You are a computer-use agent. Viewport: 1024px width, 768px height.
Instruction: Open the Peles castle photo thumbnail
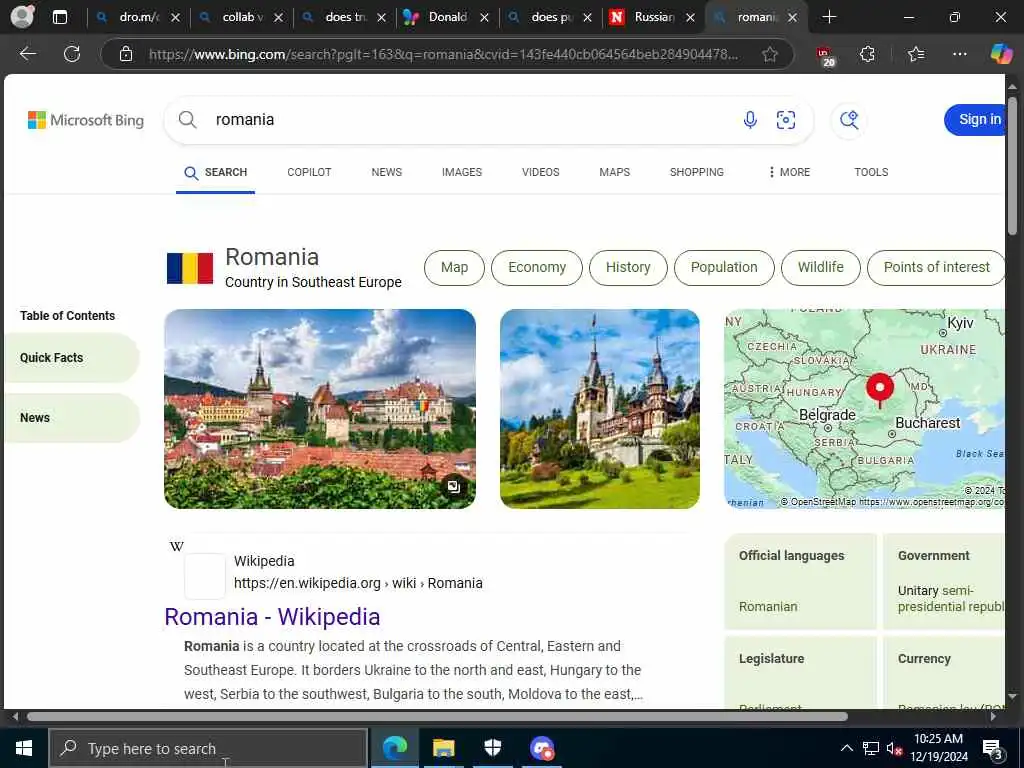600,409
